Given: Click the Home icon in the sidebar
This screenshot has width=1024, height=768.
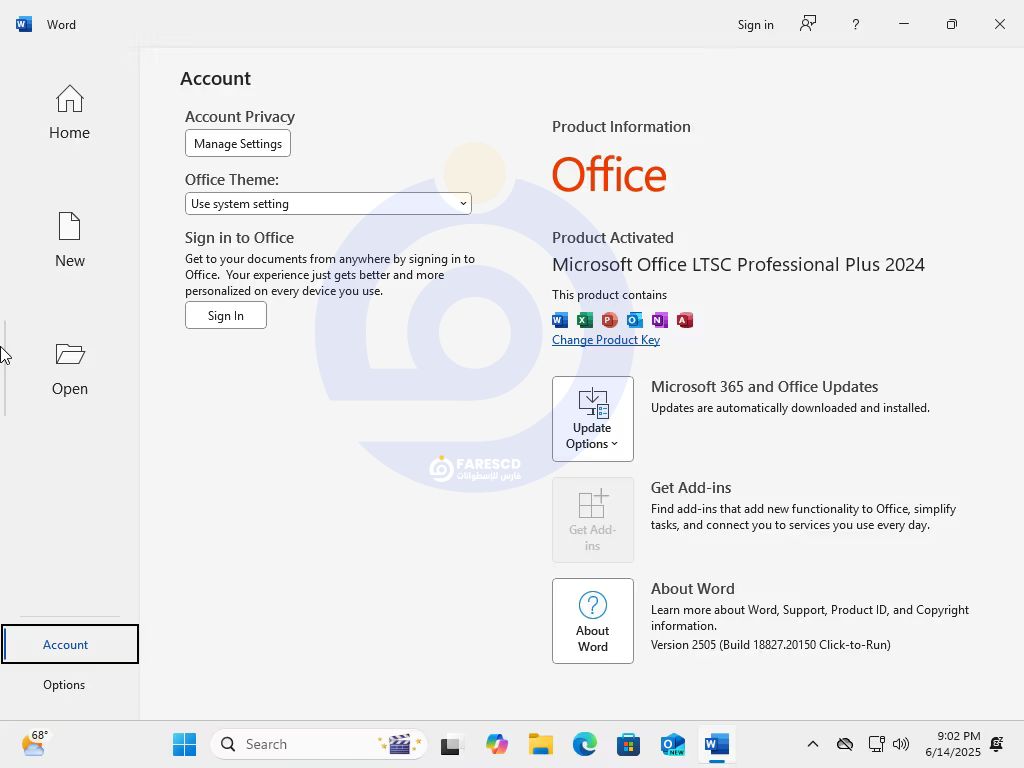Looking at the screenshot, I should [69, 99].
